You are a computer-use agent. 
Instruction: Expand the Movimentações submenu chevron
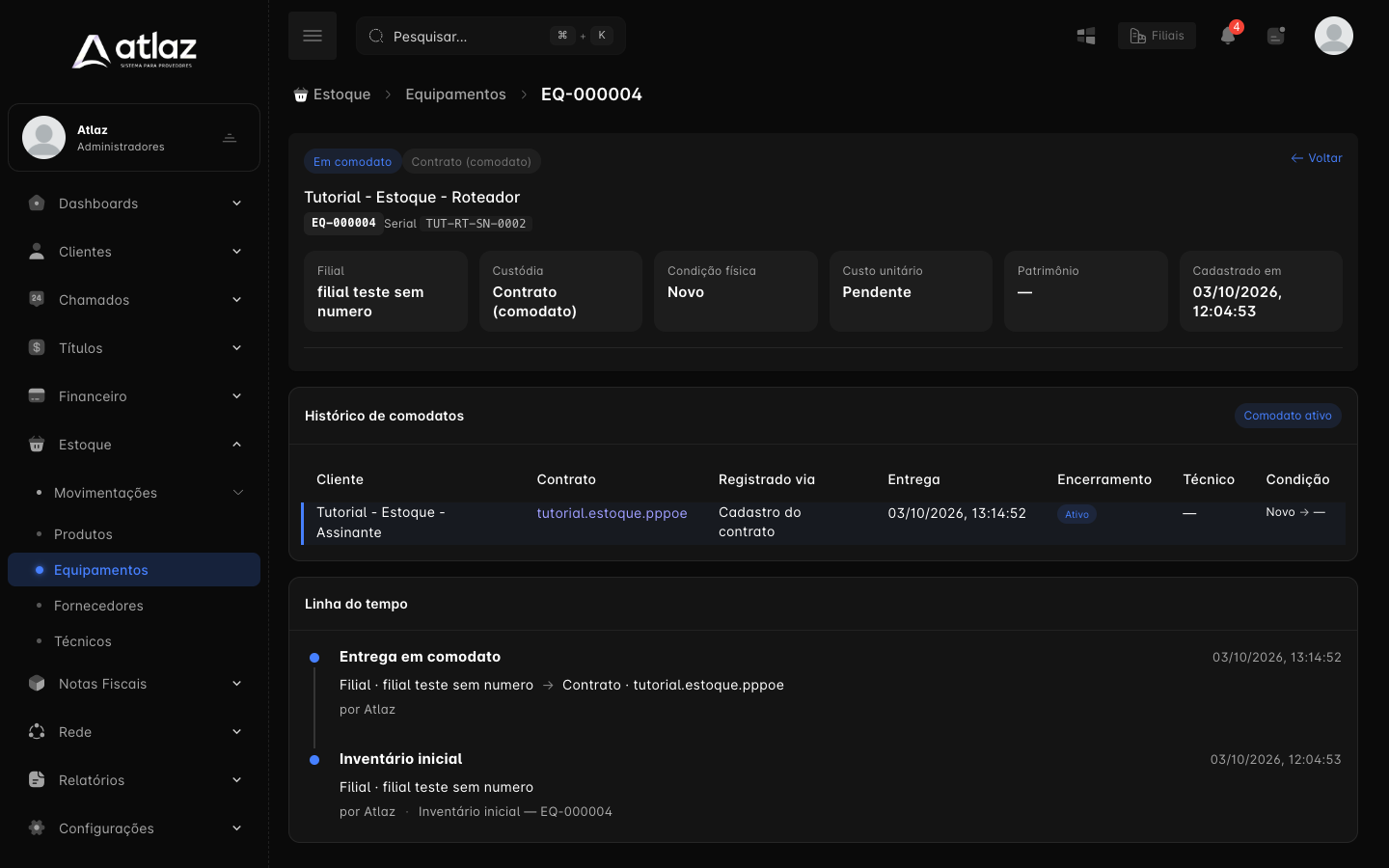point(237,493)
